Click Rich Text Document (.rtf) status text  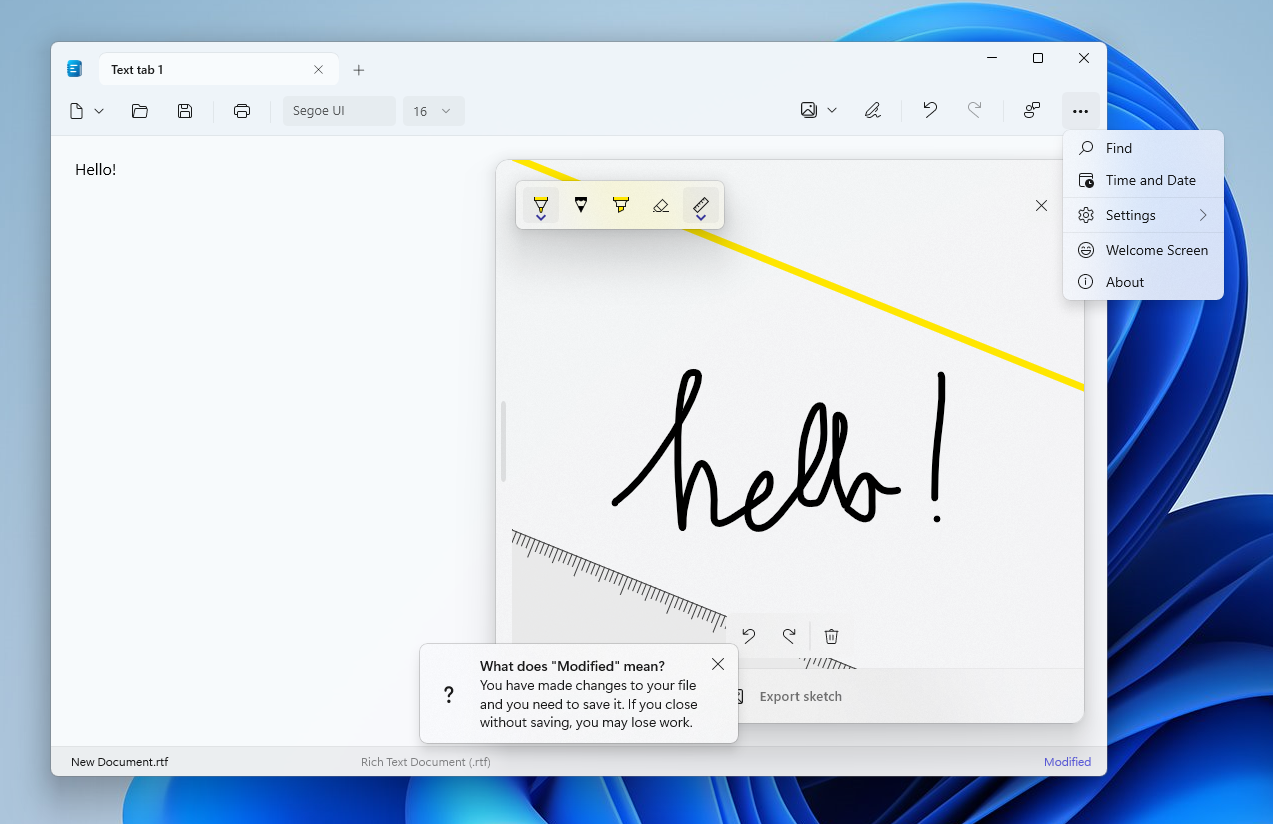click(x=426, y=762)
